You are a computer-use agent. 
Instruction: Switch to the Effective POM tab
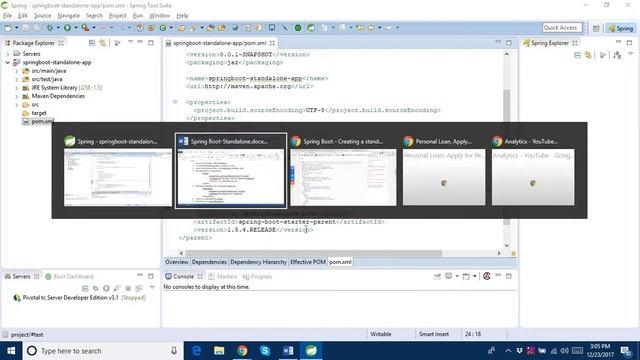(308, 262)
